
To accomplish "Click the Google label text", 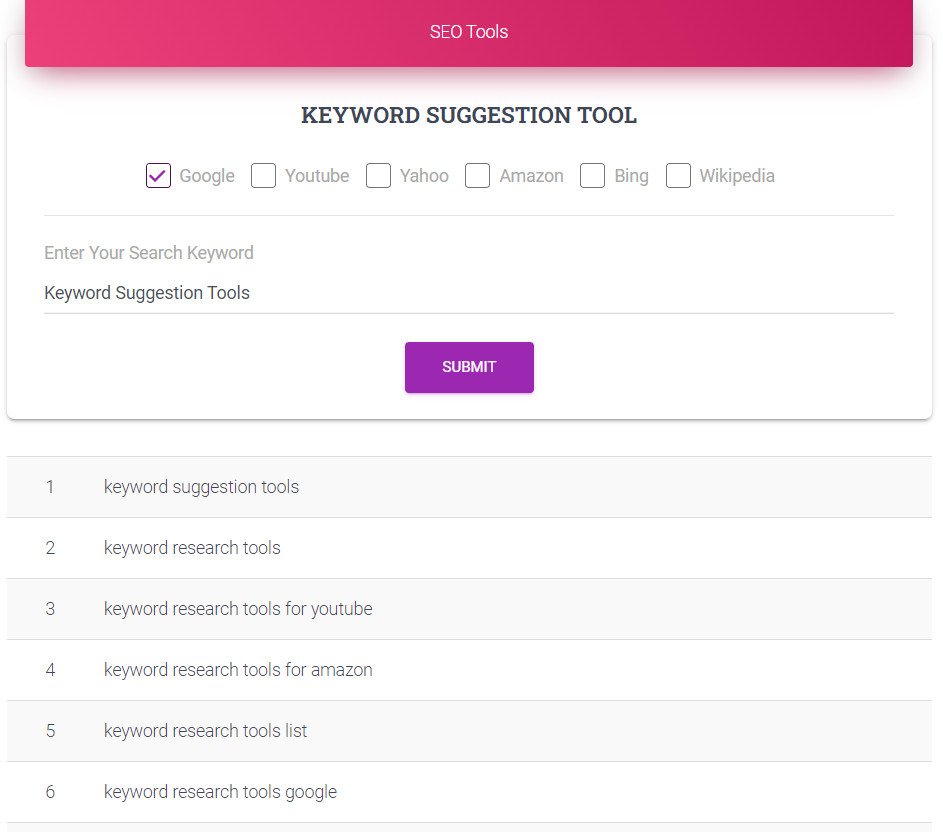I will [x=207, y=176].
